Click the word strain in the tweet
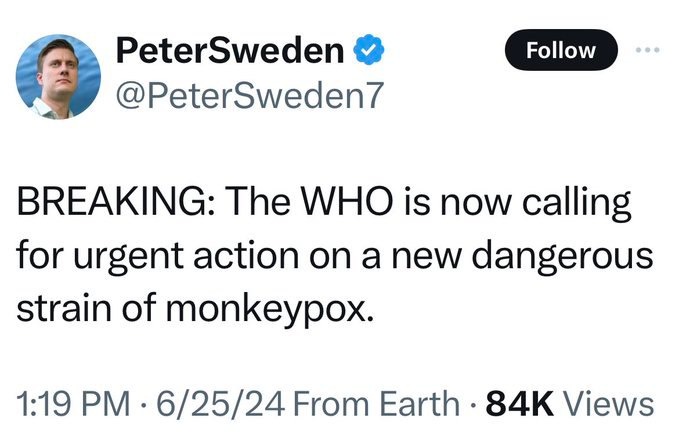The height and width of the screenshot is (443, 679). (64, 308)
